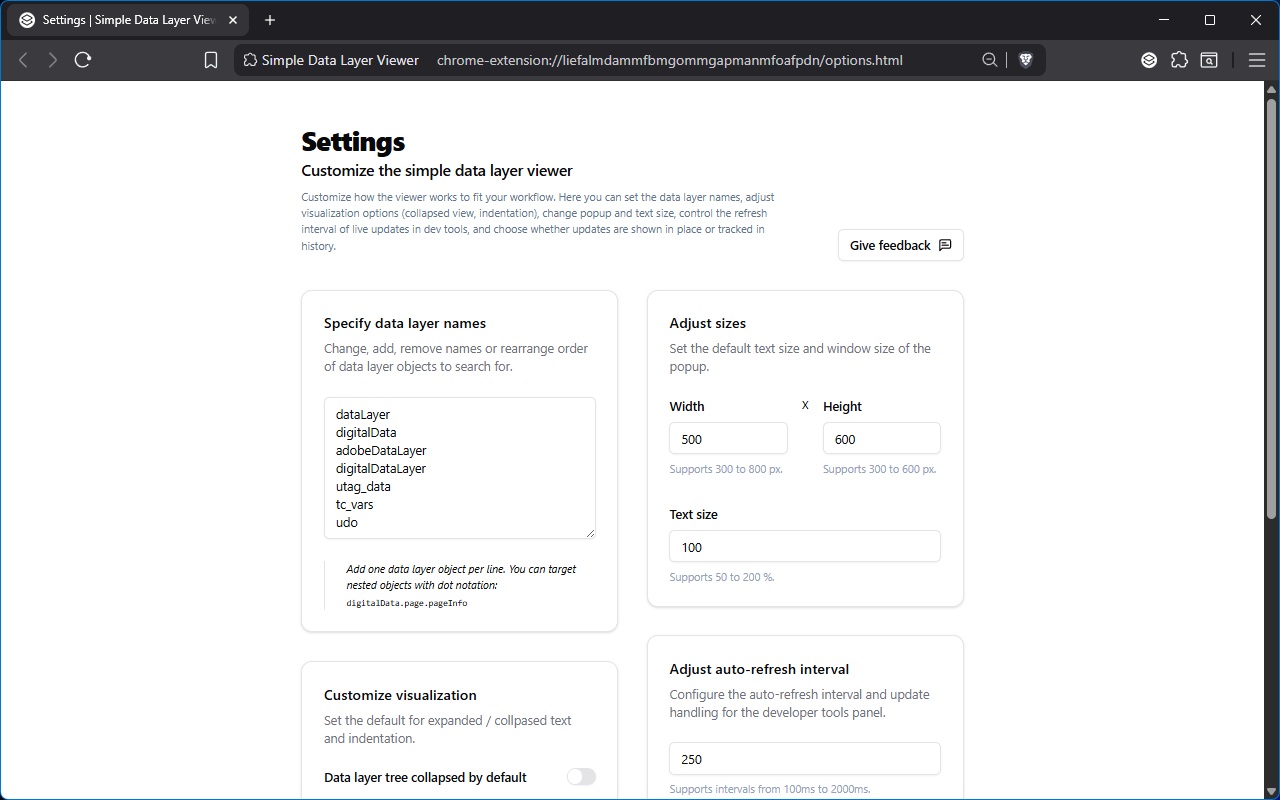Viewport: 1280px width, 800px height.
Task: Select the auto-refresh interval value field
Action: pos(805,758)
